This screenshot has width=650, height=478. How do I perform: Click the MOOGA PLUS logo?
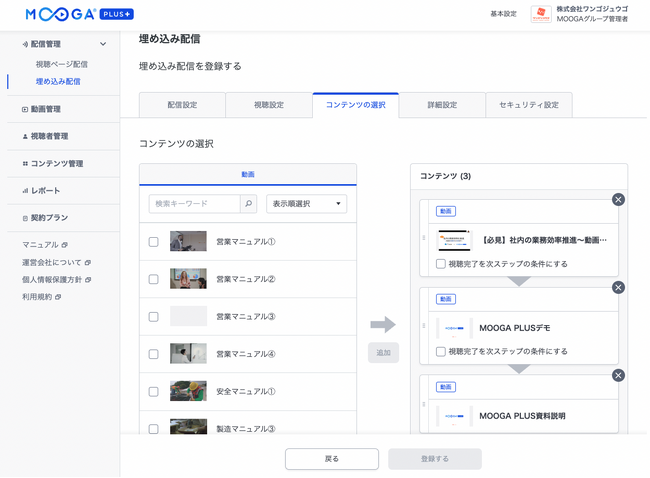point(80,15)
